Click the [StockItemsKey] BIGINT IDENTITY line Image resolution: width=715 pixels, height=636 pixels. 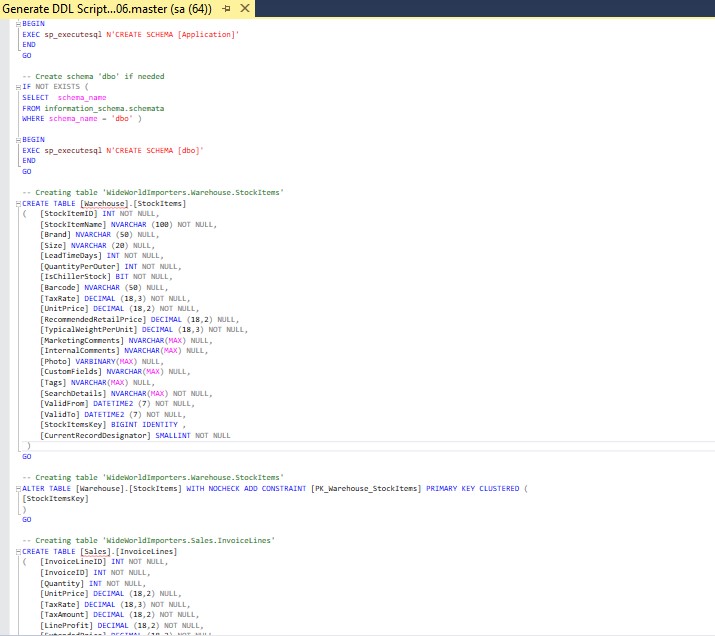(113, 424)
